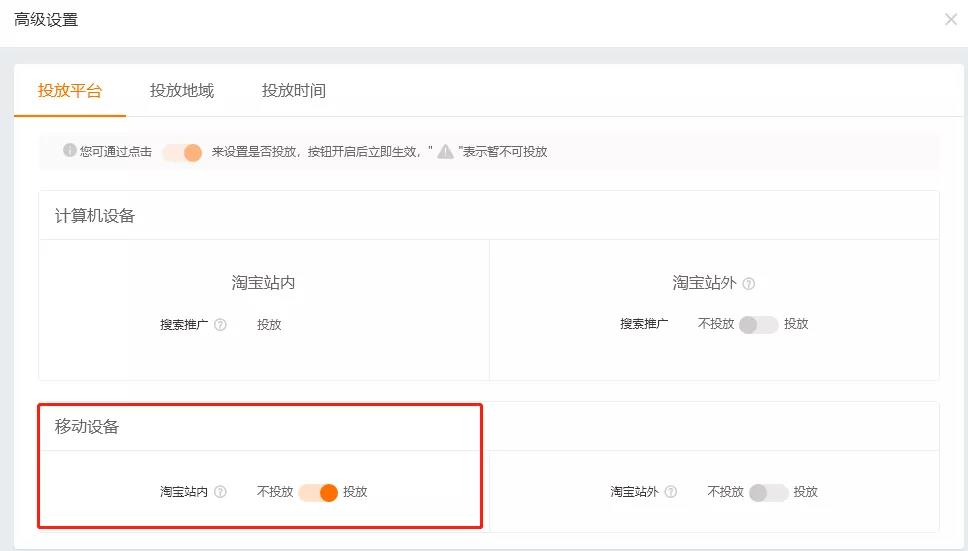Switch to the 投放地域 tab
This screenshot has height=551, width=968.
pos(182,91)
